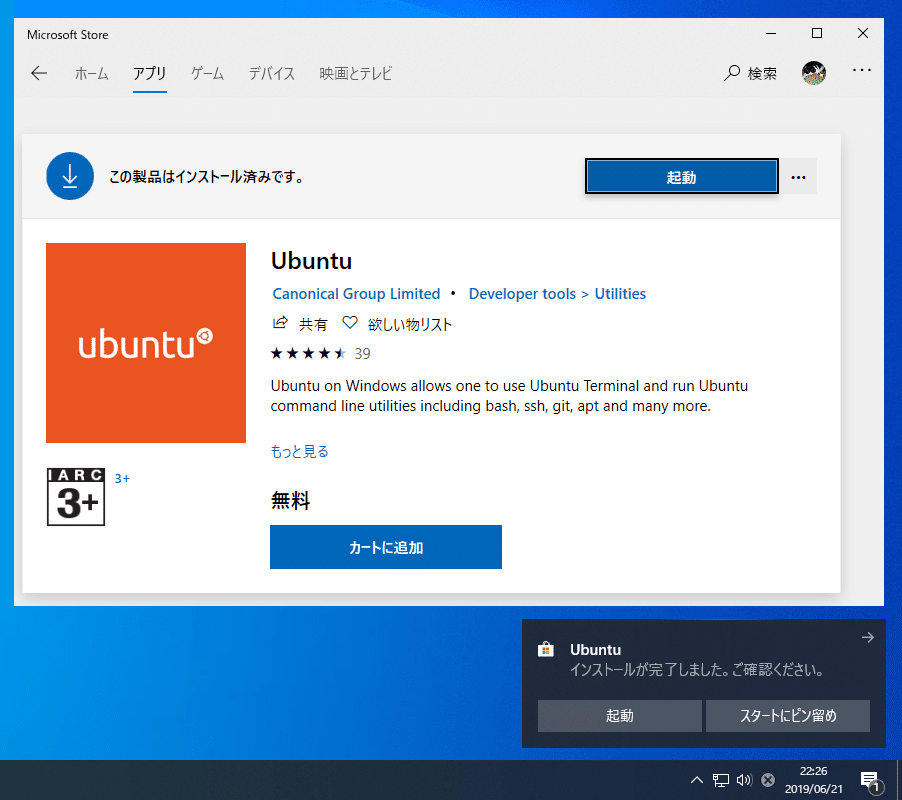Click the 共有 (share) icon
Image resolution: width=902 pixels, height=800 pixels.
[x=282, y=323]
